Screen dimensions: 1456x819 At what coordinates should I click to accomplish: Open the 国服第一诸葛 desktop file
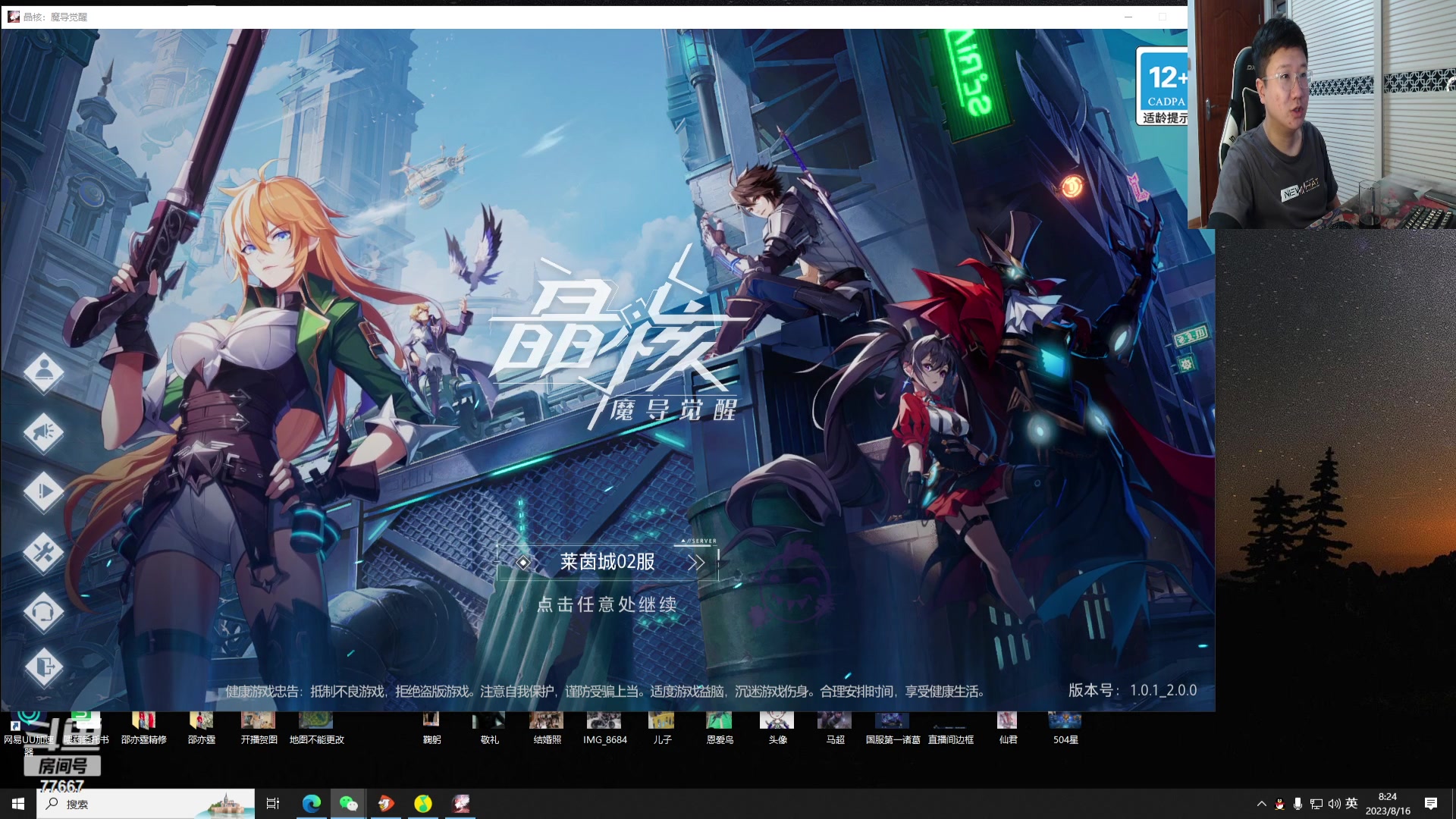coord(893,728)
